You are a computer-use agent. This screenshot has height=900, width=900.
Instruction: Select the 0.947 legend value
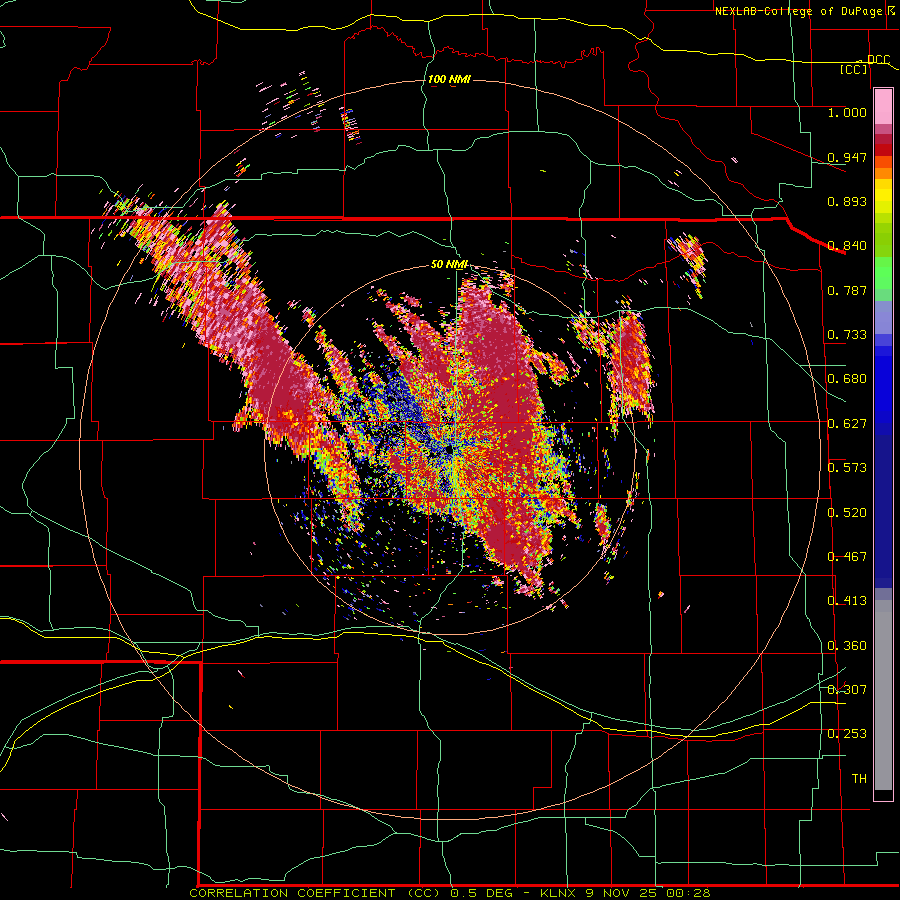(x=847, y=157)
